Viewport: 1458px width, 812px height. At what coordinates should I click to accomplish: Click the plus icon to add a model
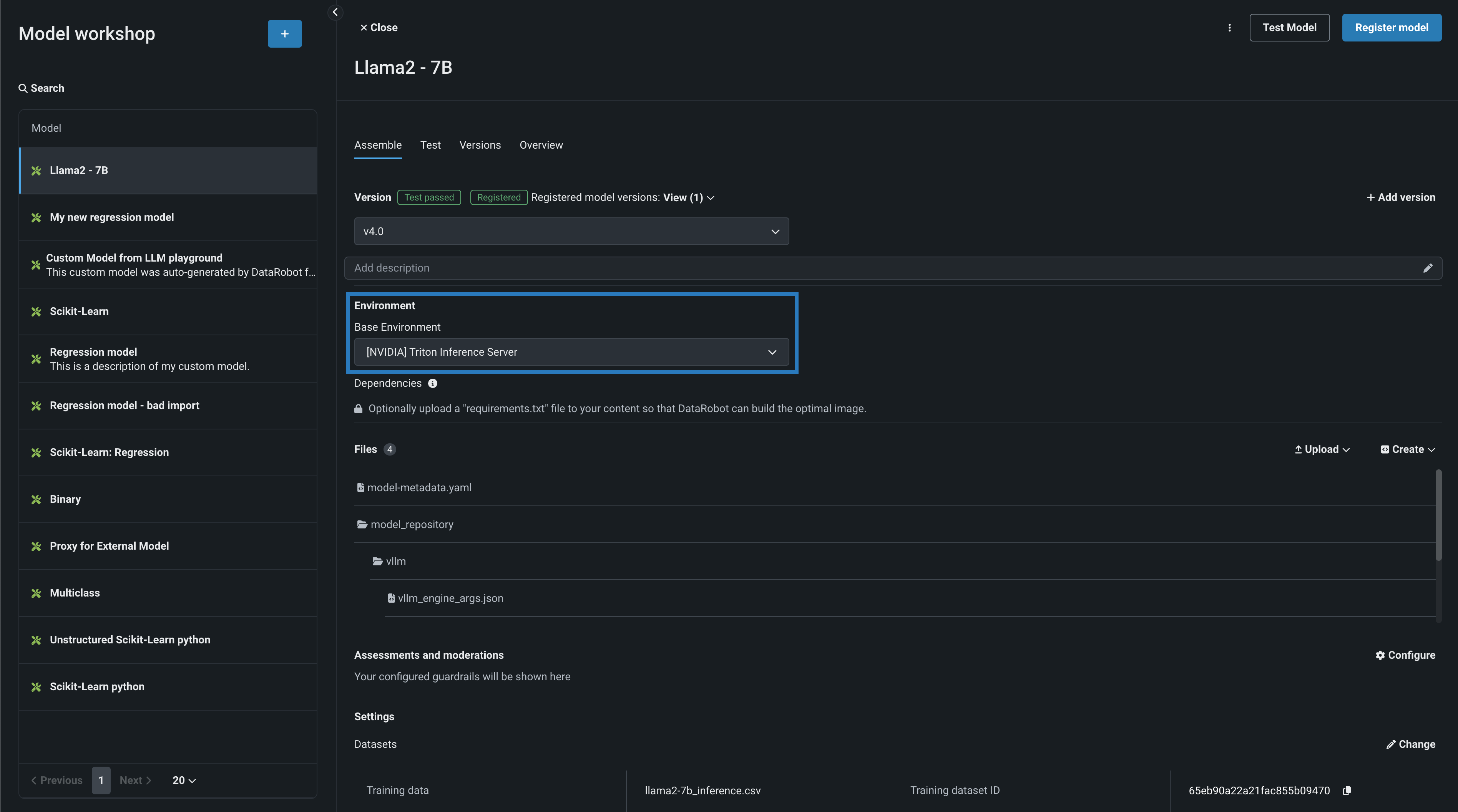285,34
